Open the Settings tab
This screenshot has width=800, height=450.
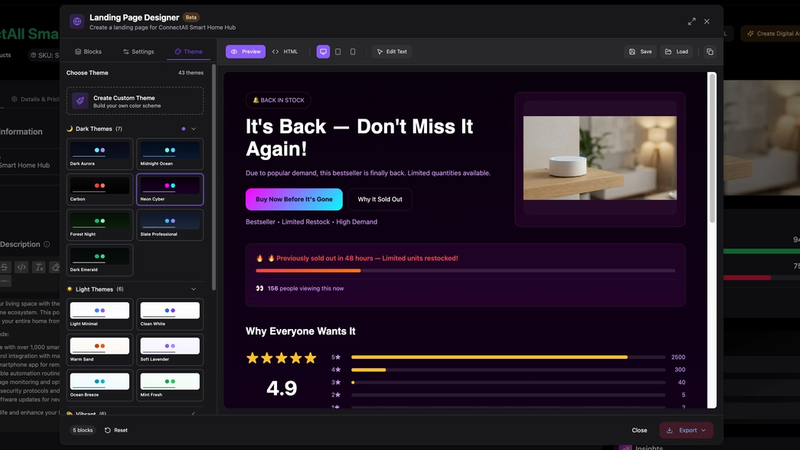tap(138, 52)
